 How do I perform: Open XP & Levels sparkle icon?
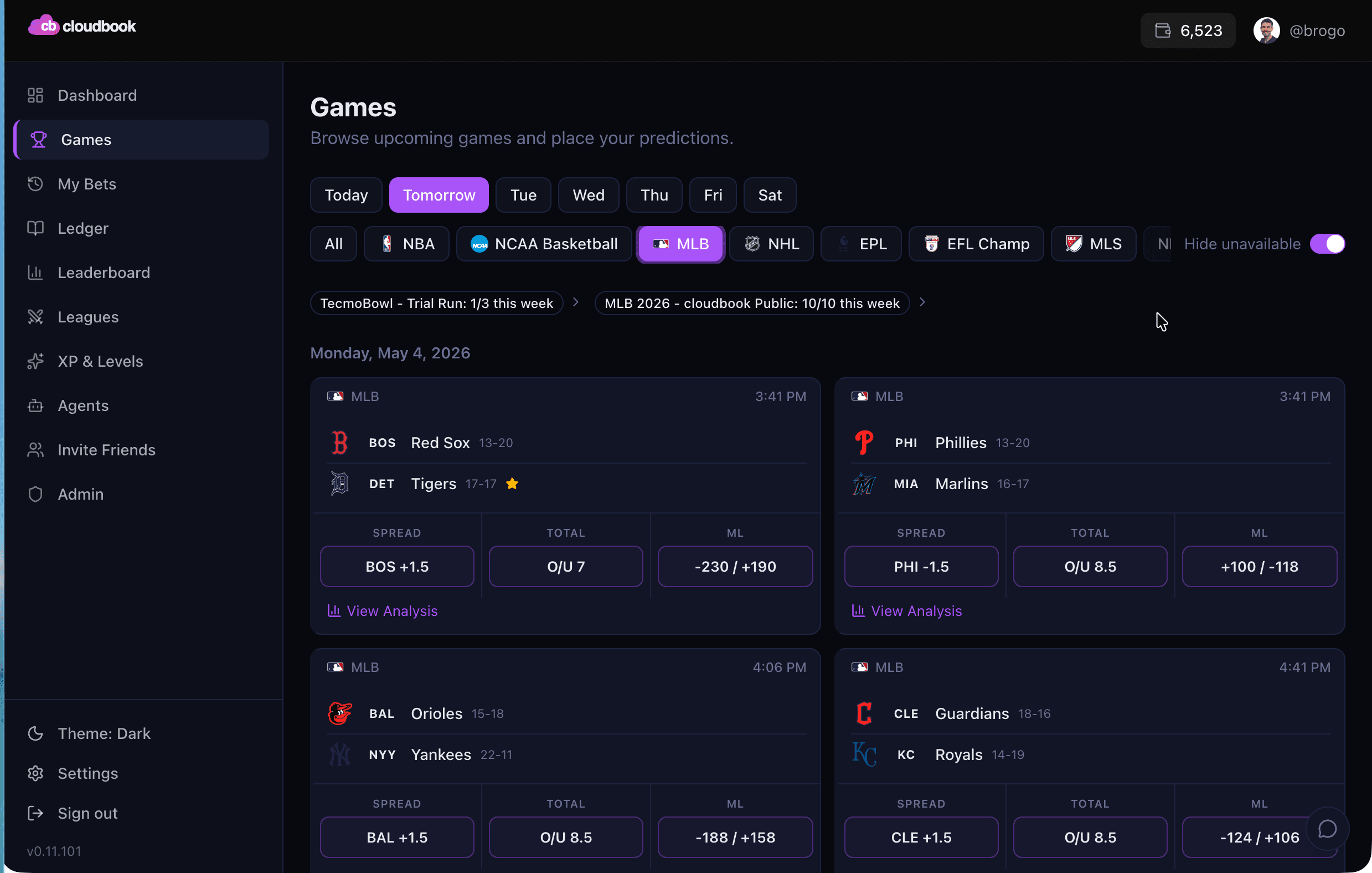(35, 361)
